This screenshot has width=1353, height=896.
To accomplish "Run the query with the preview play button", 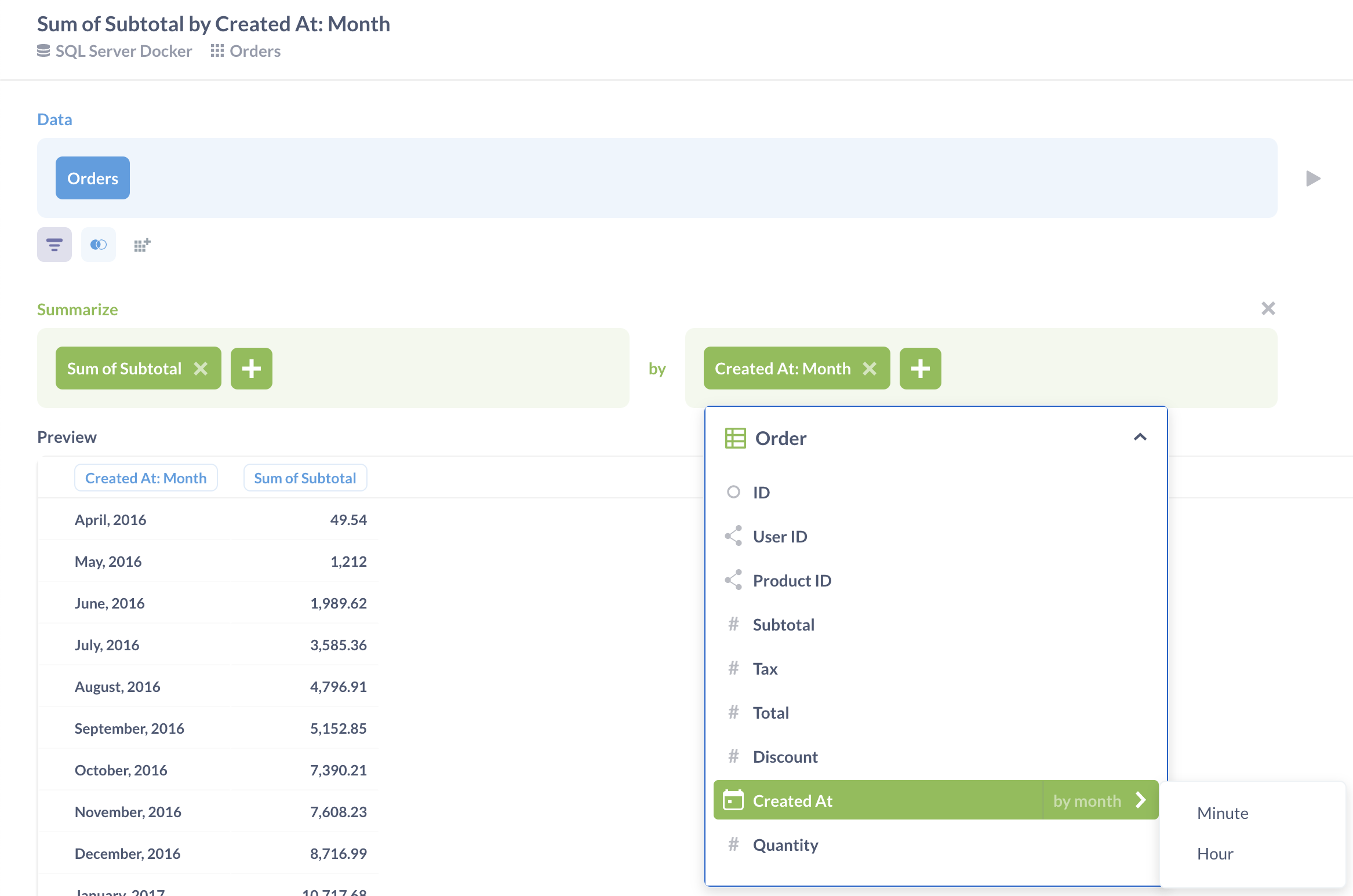I will [1312, 178].
